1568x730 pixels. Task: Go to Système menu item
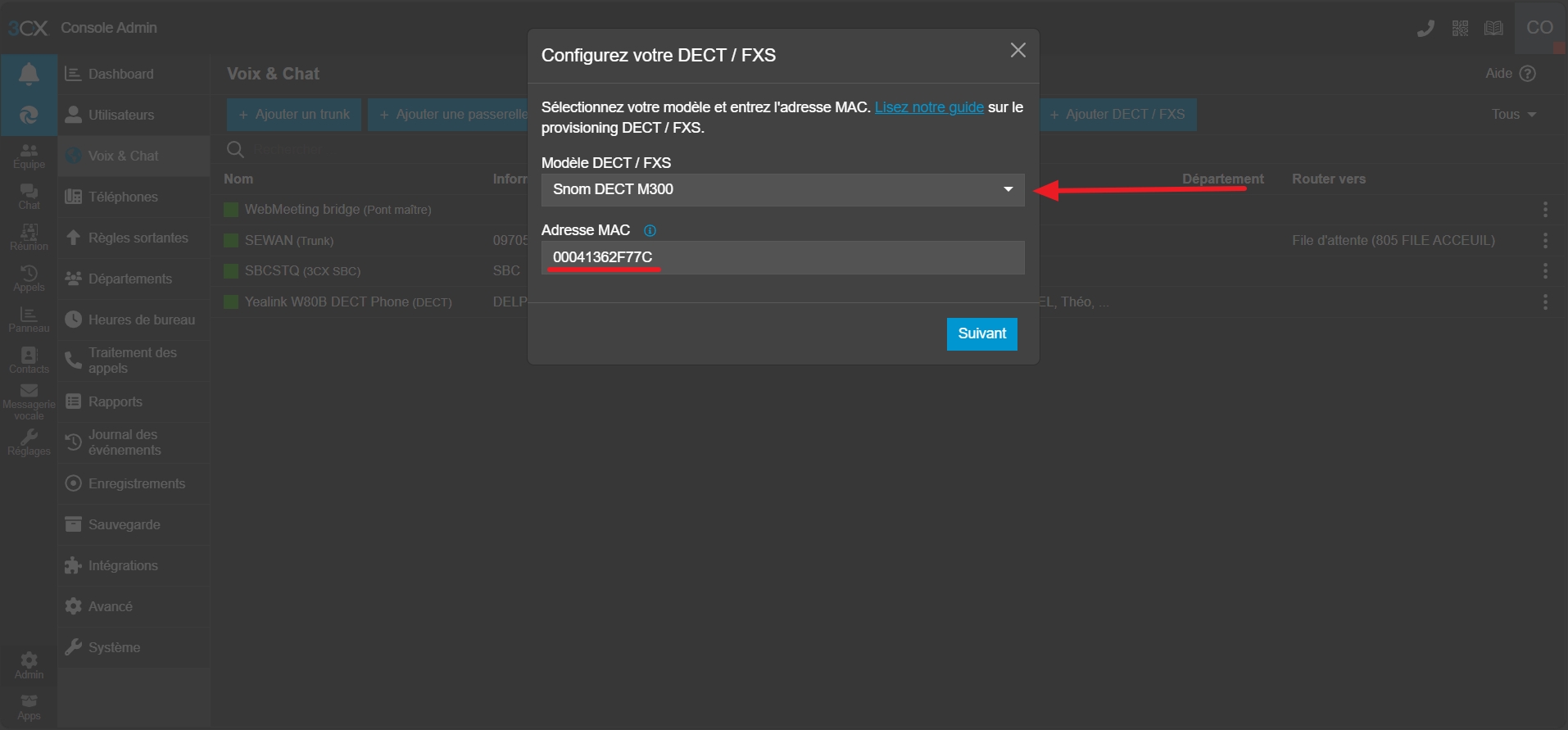[134, 647]
